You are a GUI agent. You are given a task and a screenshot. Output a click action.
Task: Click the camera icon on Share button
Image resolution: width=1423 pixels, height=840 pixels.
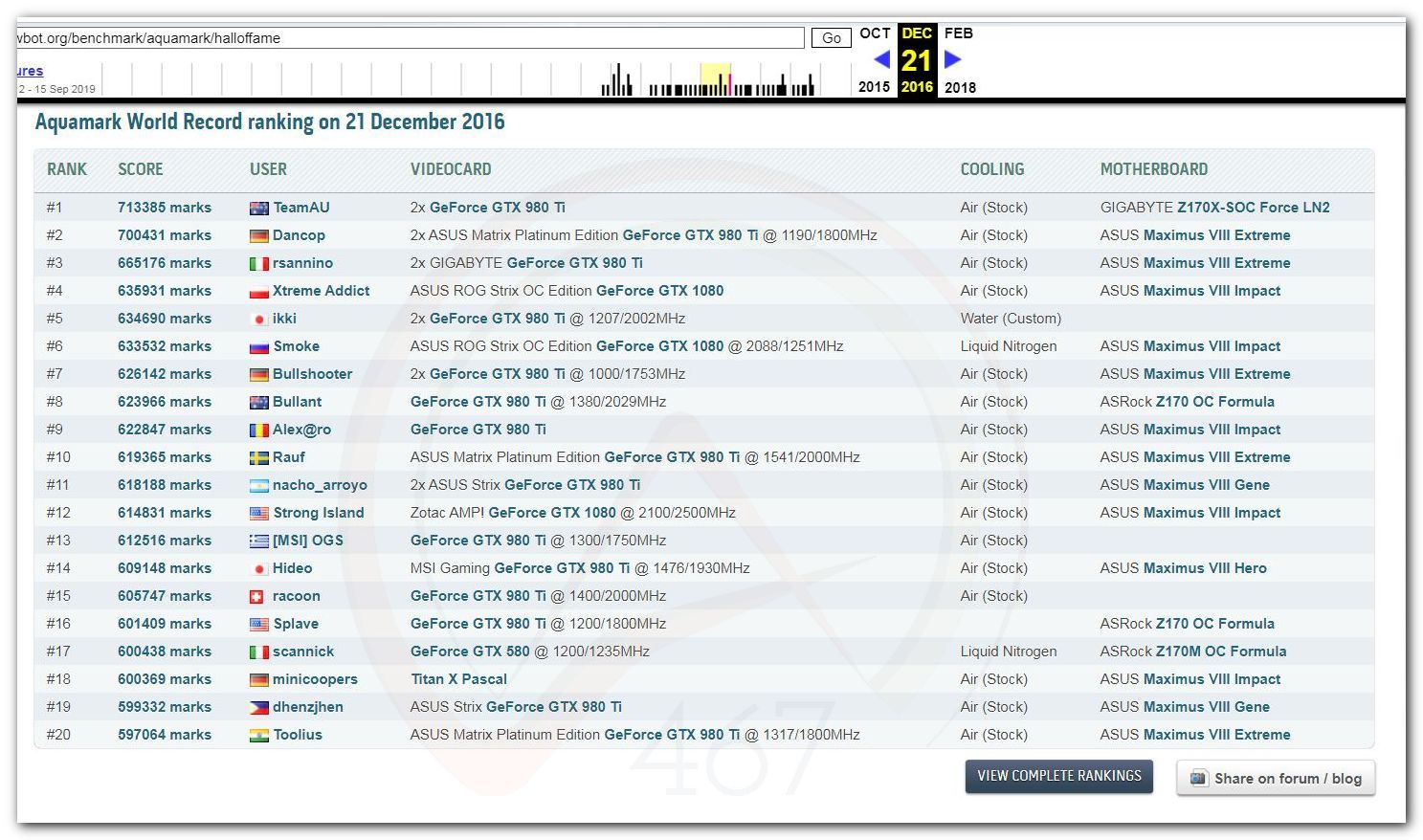tap(1198, 778)
